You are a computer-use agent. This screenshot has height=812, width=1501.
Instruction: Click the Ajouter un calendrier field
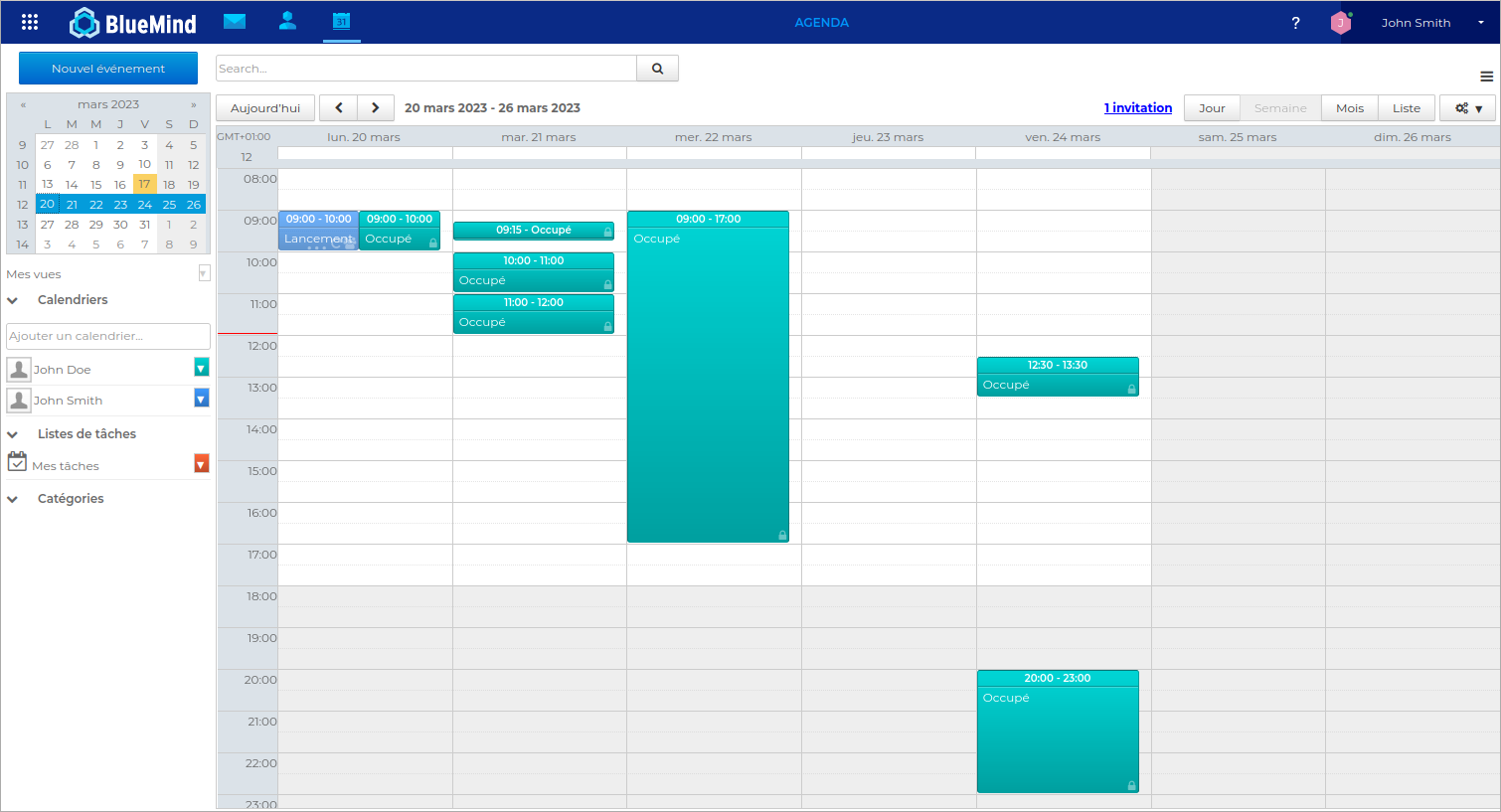(x=107, y=336)
